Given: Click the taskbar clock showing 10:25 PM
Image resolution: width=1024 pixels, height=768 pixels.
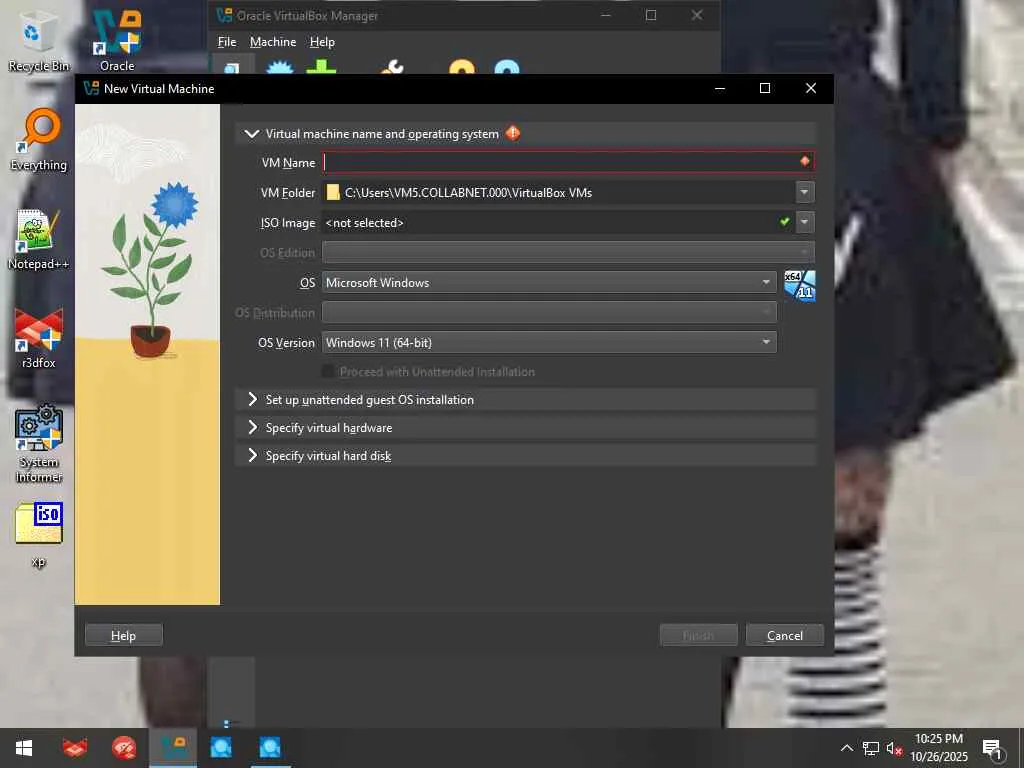Looking at the screenshot, I should [x=938, y=748].
